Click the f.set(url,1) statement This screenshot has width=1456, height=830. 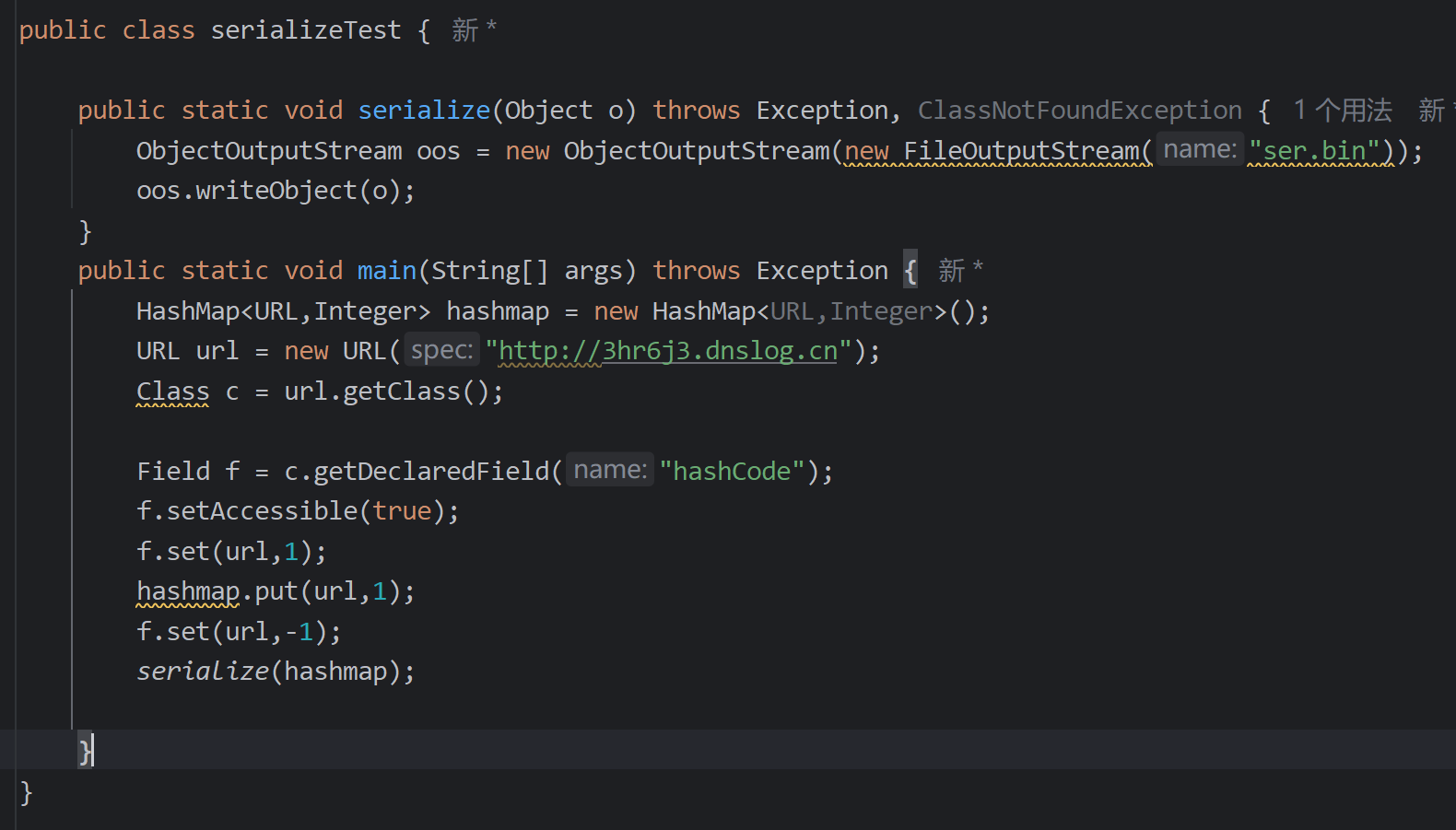[x=231, y=552]
